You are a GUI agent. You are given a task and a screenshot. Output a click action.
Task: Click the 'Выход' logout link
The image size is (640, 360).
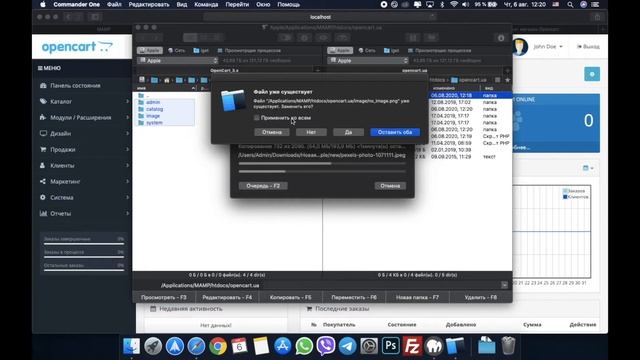click(588, 47)
